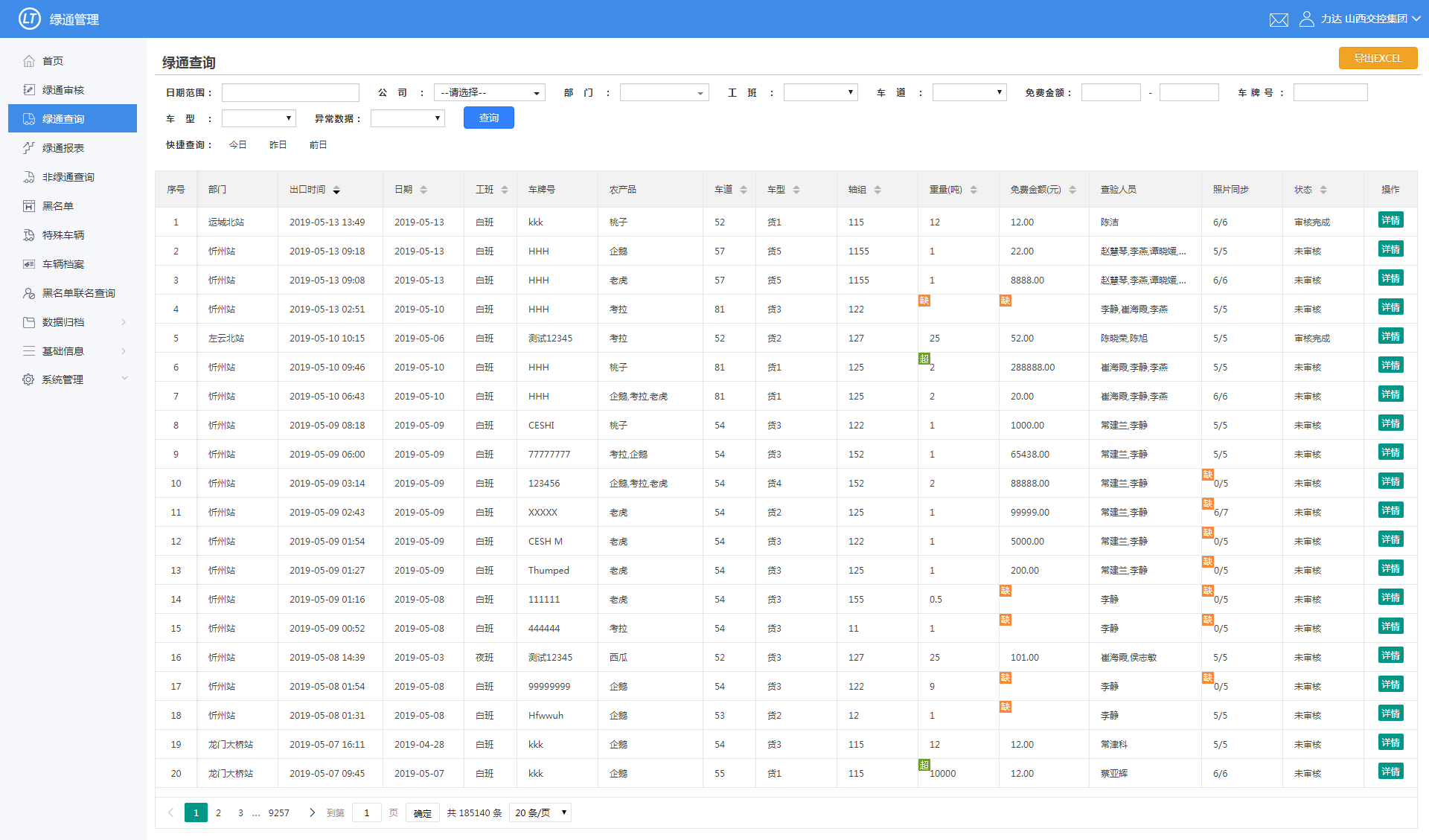Click the 导出EXCEL button
The height and width of the screenshot is (840, 1429).
pos(1378,58)
